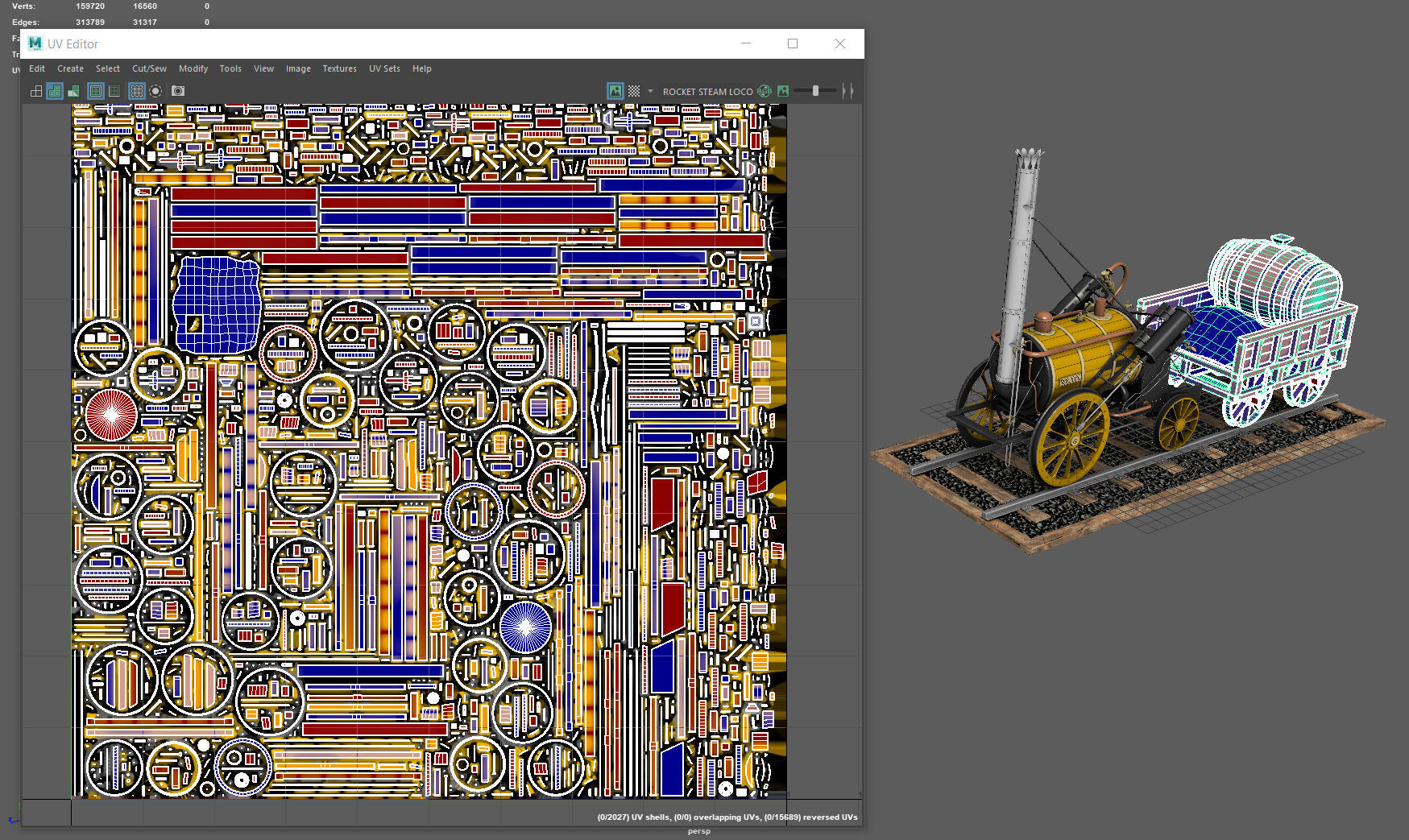Select the blue radial circular UV shell
1409x840 pixels.
pyautogui.click(x=525, y=627)
